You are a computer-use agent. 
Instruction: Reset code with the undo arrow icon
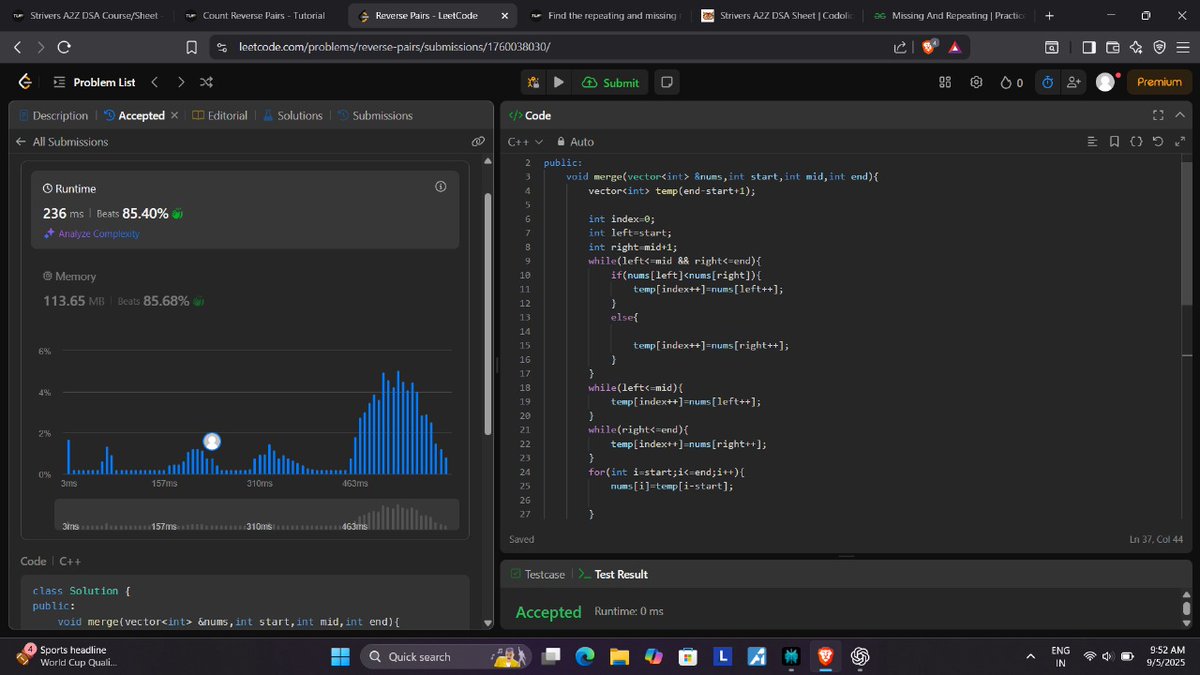click(x=1158, y=142)
